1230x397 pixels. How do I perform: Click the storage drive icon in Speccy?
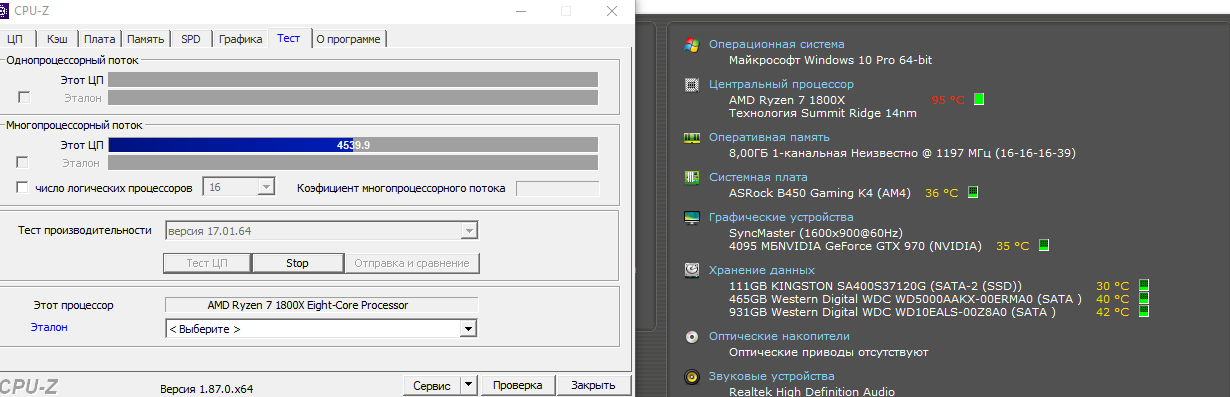691,270
